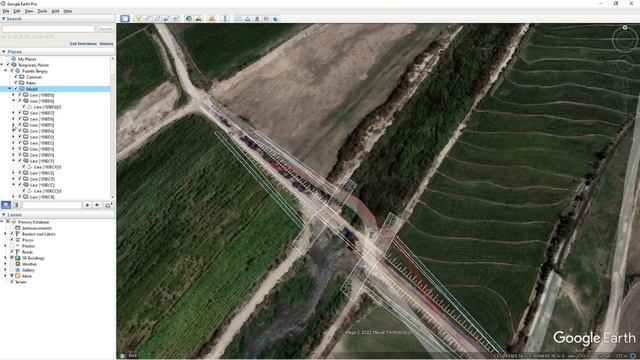Click the Print toolbar icon

click(x=248, y=19)
